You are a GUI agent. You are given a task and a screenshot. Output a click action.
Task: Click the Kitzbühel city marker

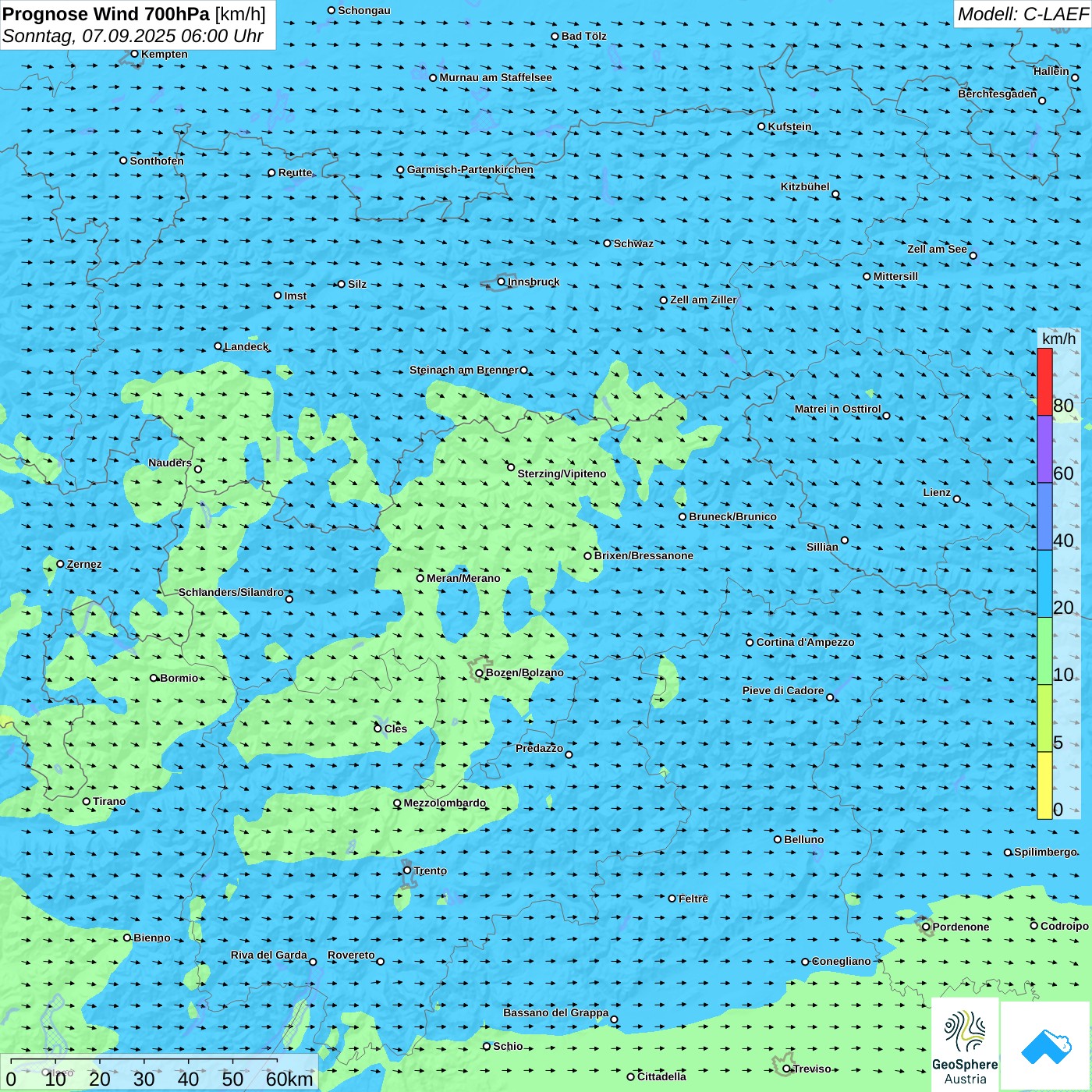pyautogui.click(x=835, y=194)
